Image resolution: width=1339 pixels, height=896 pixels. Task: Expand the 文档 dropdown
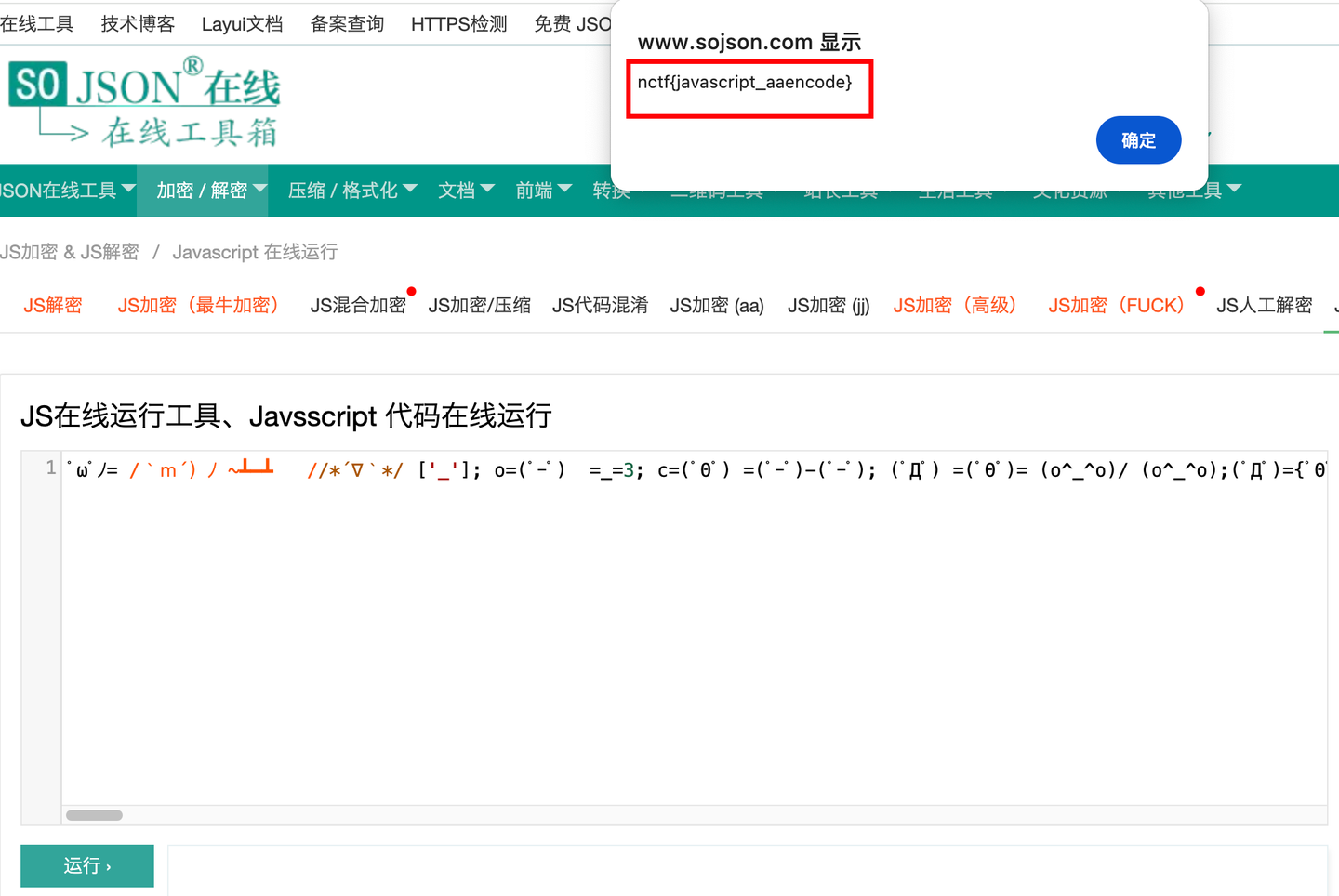click(x=465, y=190)
